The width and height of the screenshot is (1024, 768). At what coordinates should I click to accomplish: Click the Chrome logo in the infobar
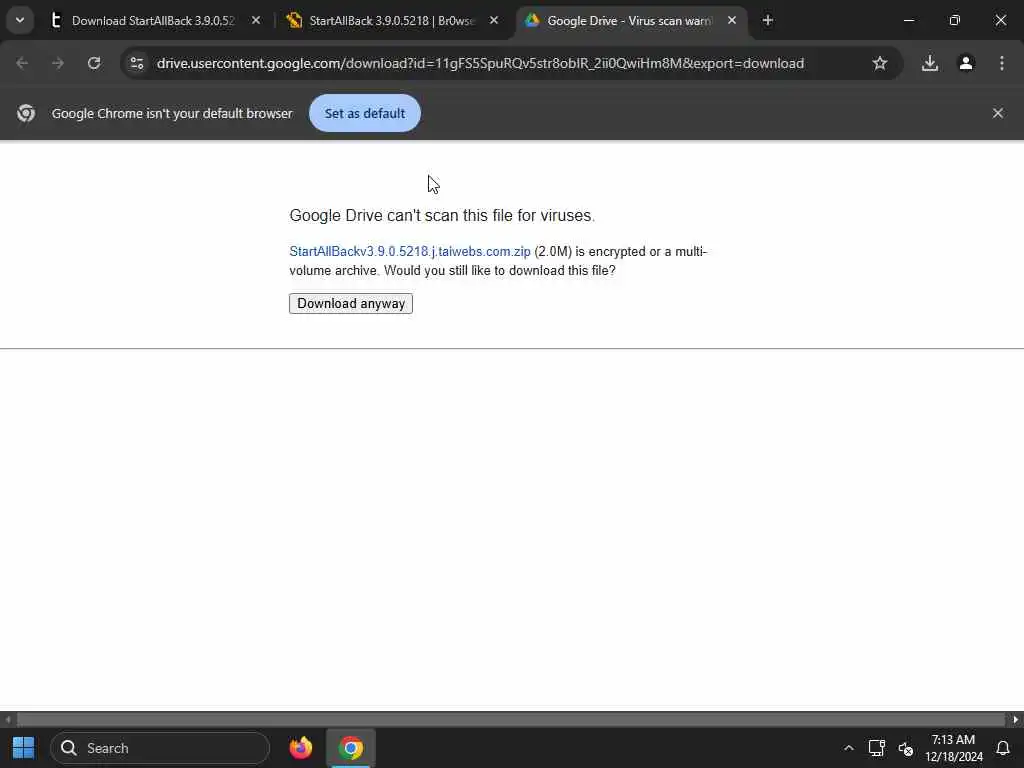pyautogui.click(x=26, y=113)
